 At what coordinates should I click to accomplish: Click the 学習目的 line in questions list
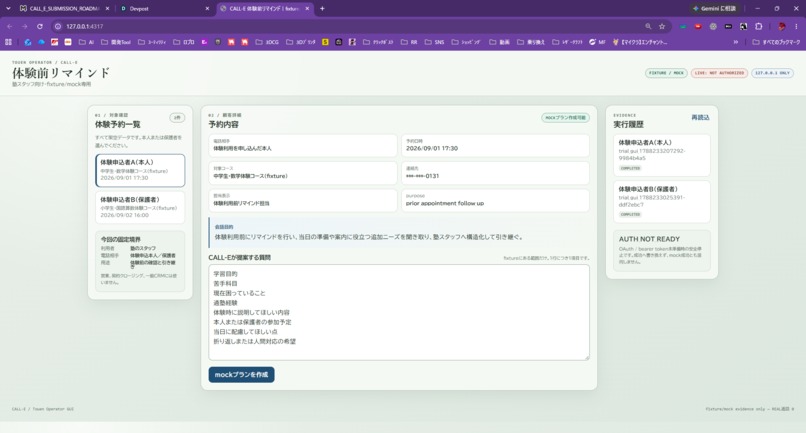tap(225, 274)
